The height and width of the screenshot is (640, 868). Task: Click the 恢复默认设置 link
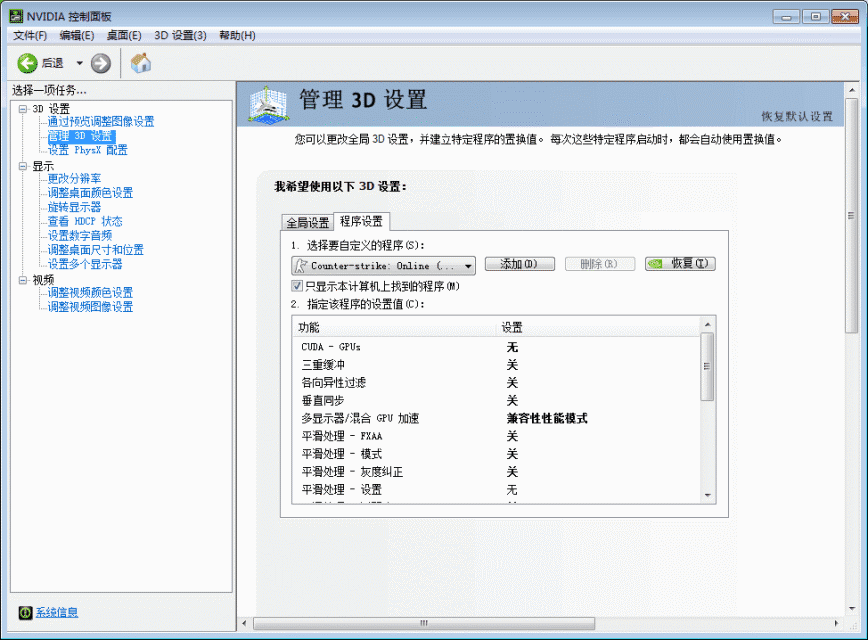(x=796, y=116)
